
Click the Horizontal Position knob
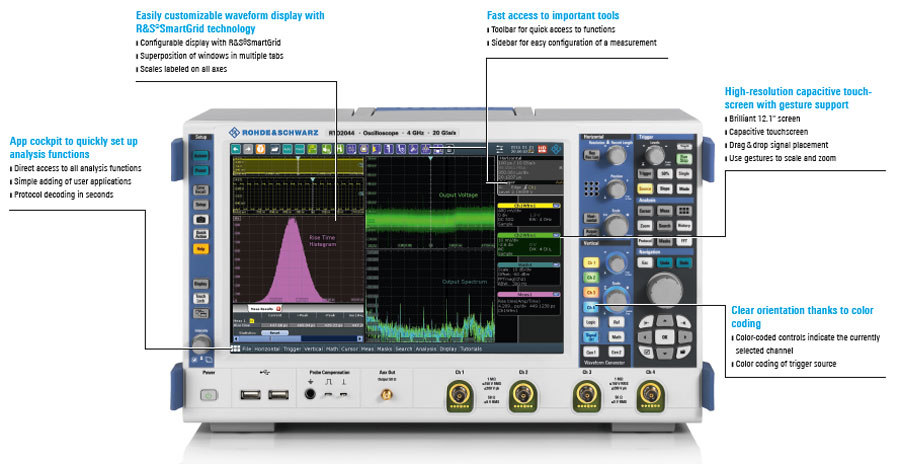pos(616,188)
